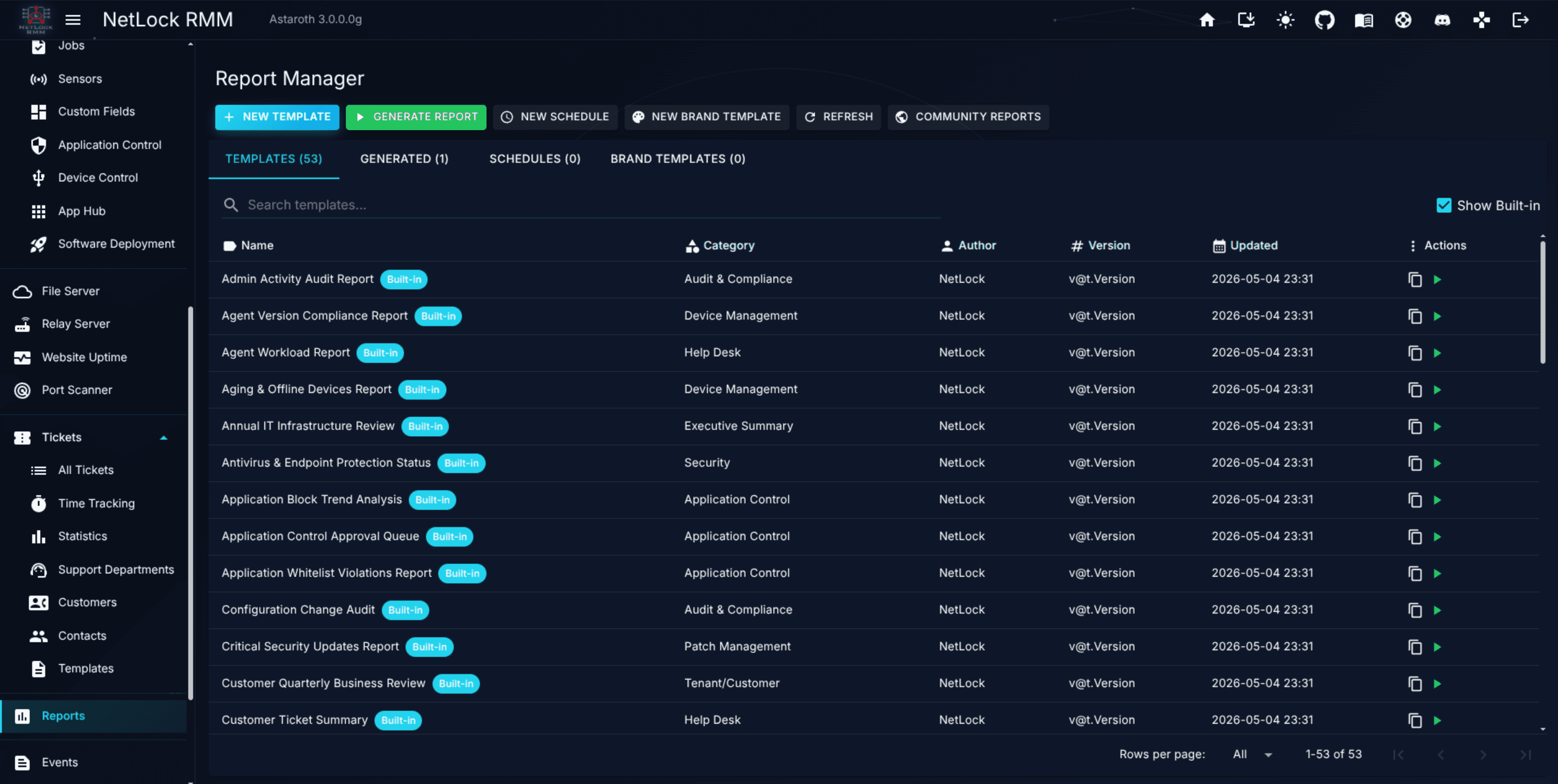The height and width of the screenshot is (784, 1558).
Task: Click the download installer icon in header
Action: pyautogui.click(x=1246, y=20)
